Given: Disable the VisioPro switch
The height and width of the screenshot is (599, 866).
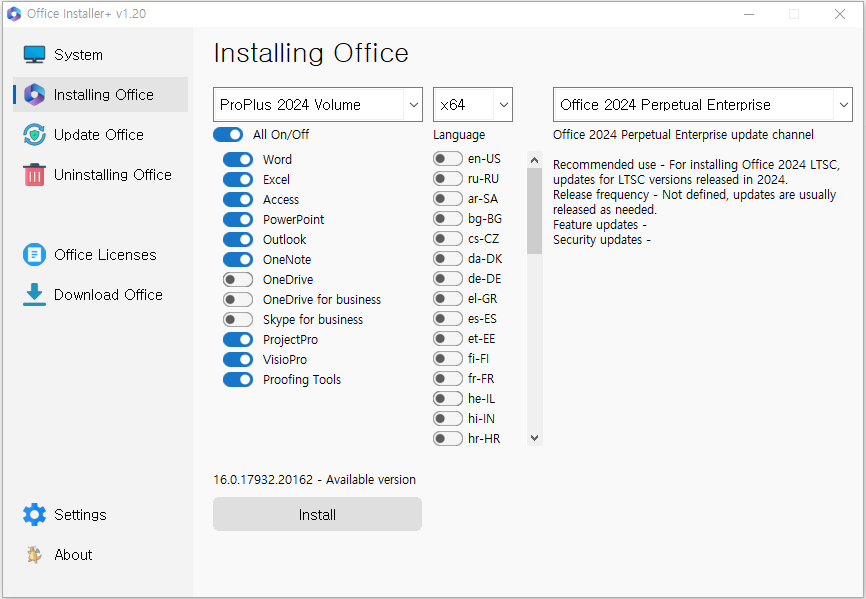Looking at the screenshot, I should click(238, 359).
